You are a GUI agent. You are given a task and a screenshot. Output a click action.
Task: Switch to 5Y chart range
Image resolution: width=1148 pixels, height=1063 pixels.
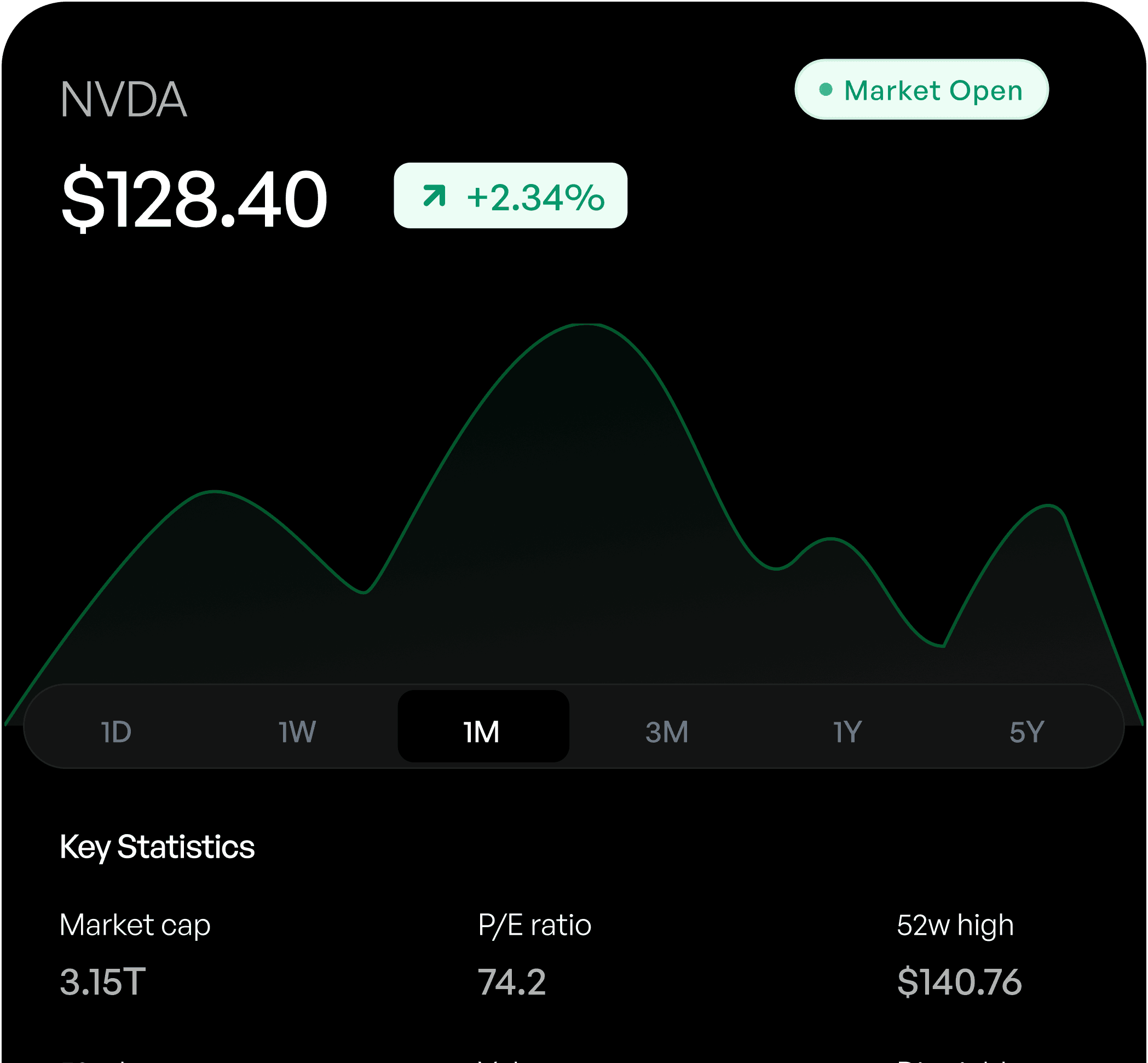coord(1026,732)
